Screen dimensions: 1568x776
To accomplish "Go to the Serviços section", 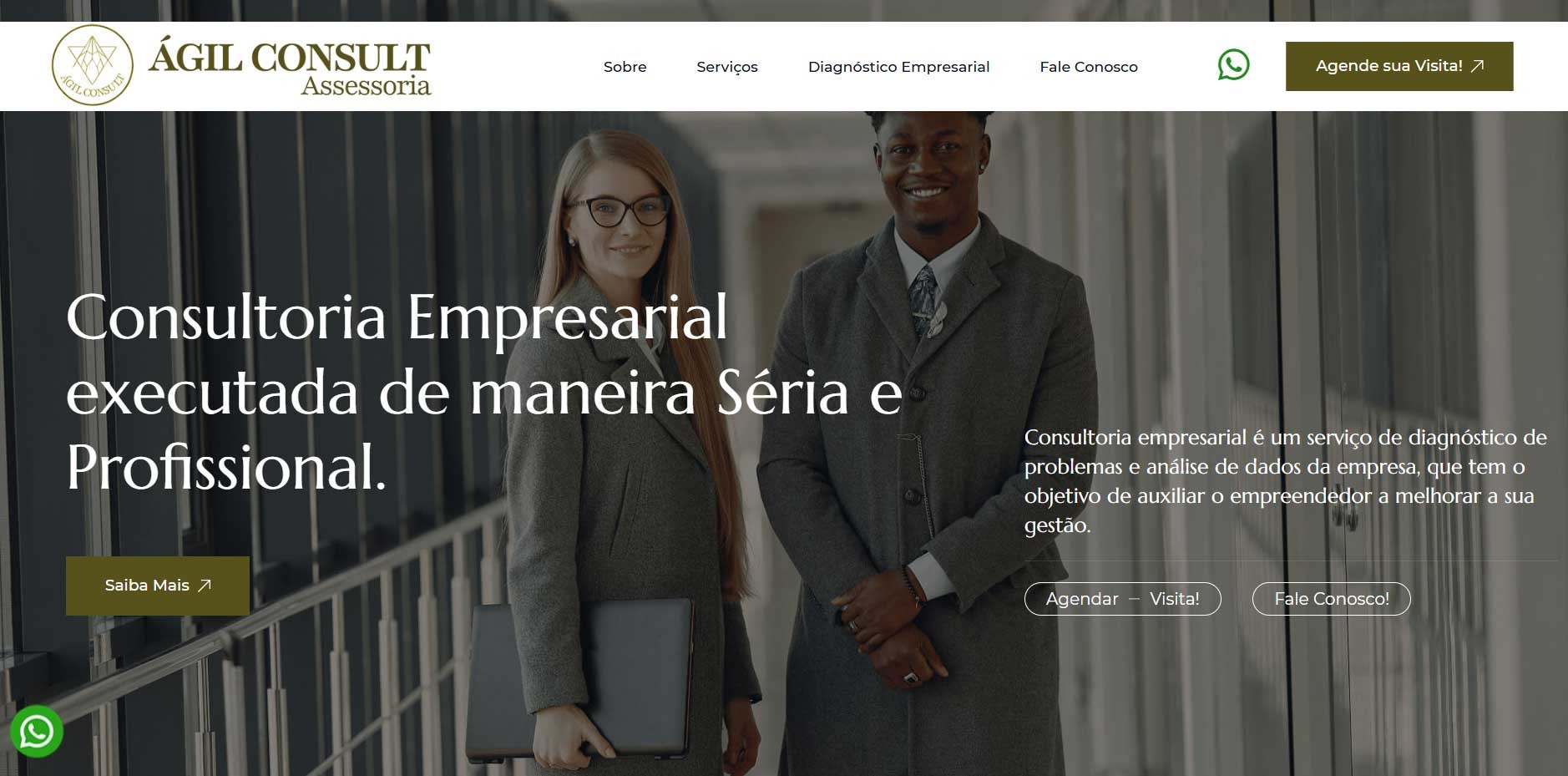I will (x=727, y=67).
